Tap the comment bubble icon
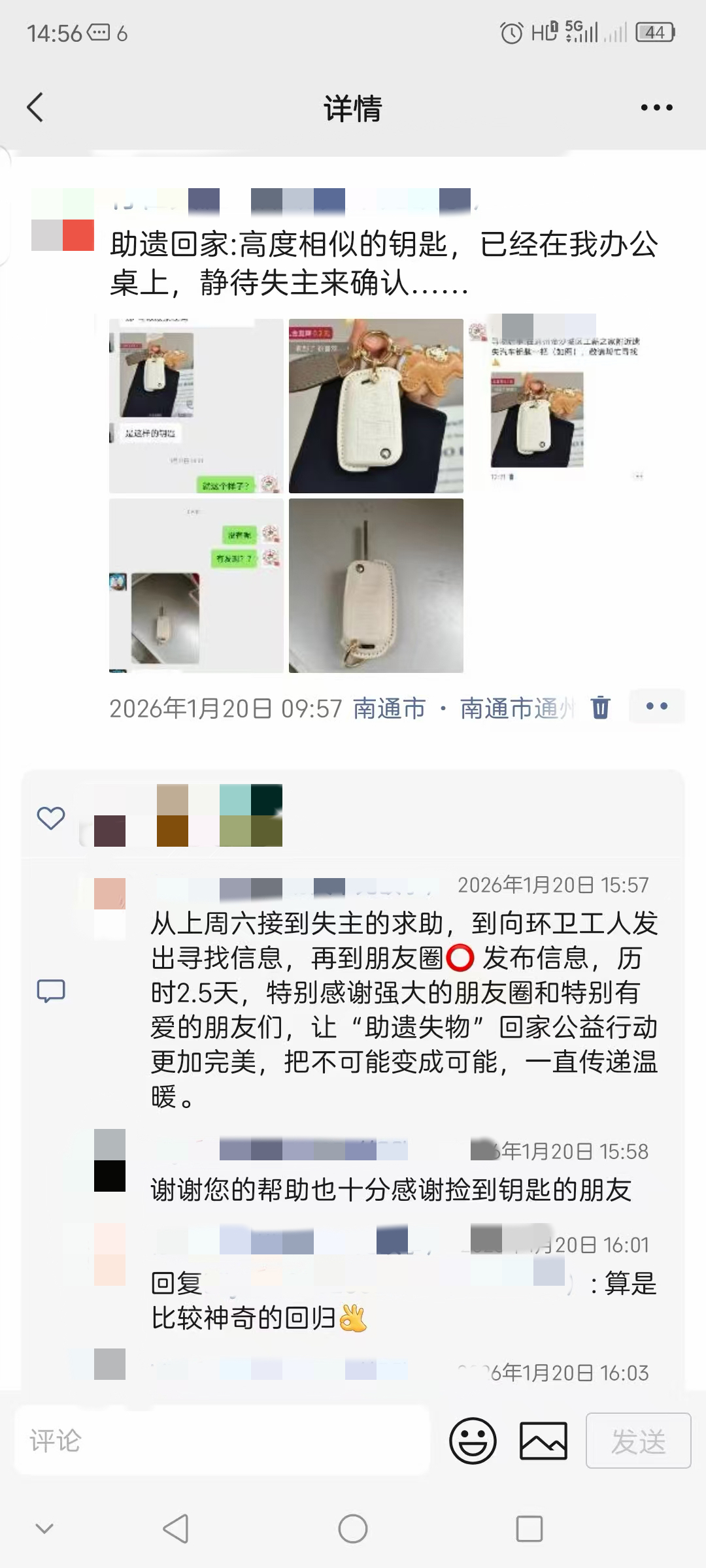The image size is (706, 1568). [x=51, y=990]
